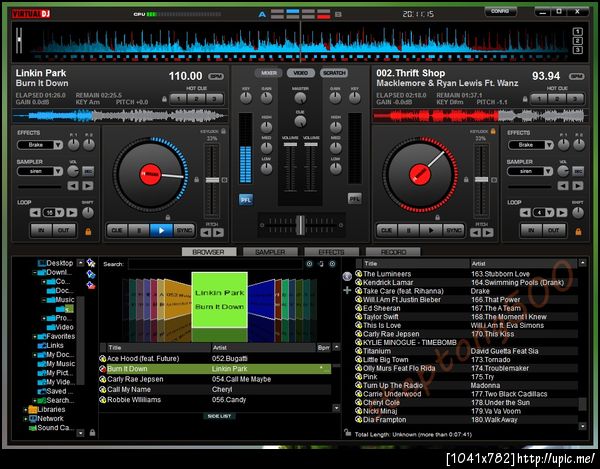Image resolution: width=600 pixels, height=469 pixels.
Task: Open the CONFIG settings
Action: [500, 11]
